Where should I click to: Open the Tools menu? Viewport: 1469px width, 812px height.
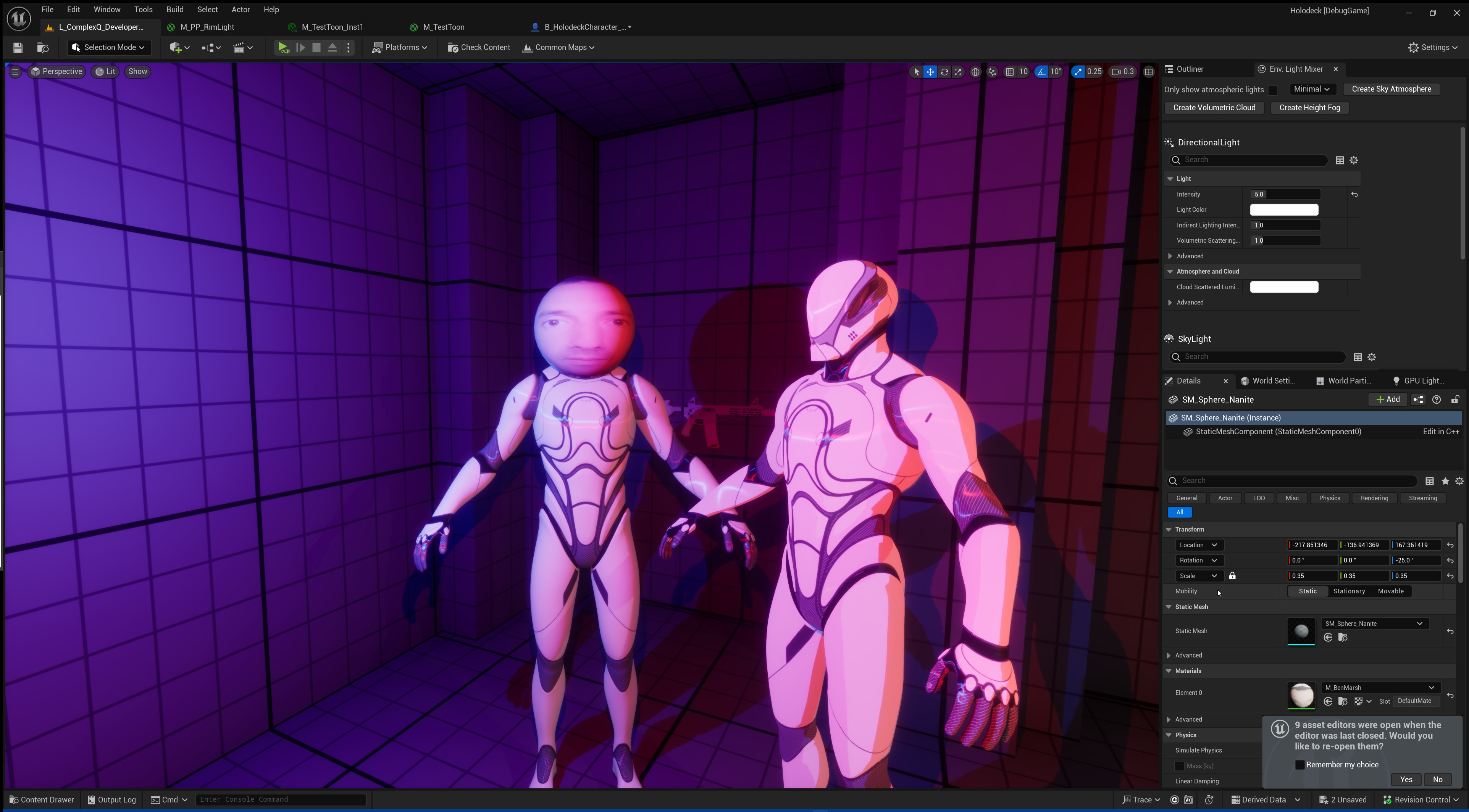pos(143,10)
